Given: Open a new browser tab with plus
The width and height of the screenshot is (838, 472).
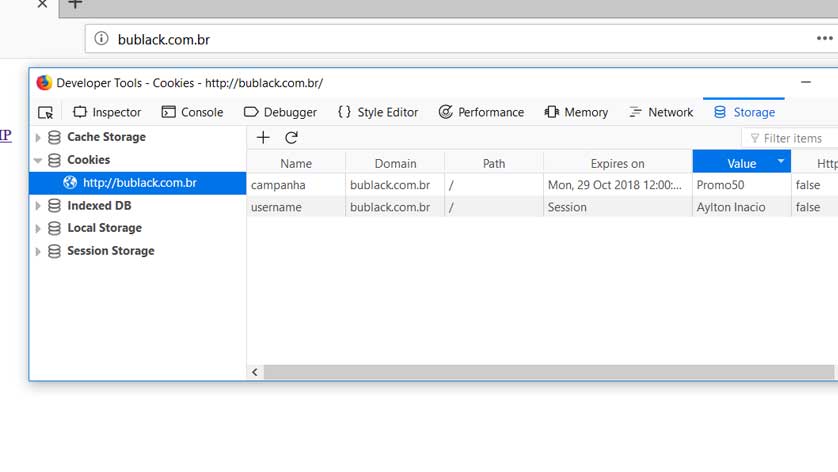Looking at the screenshot, I should 75,4.
